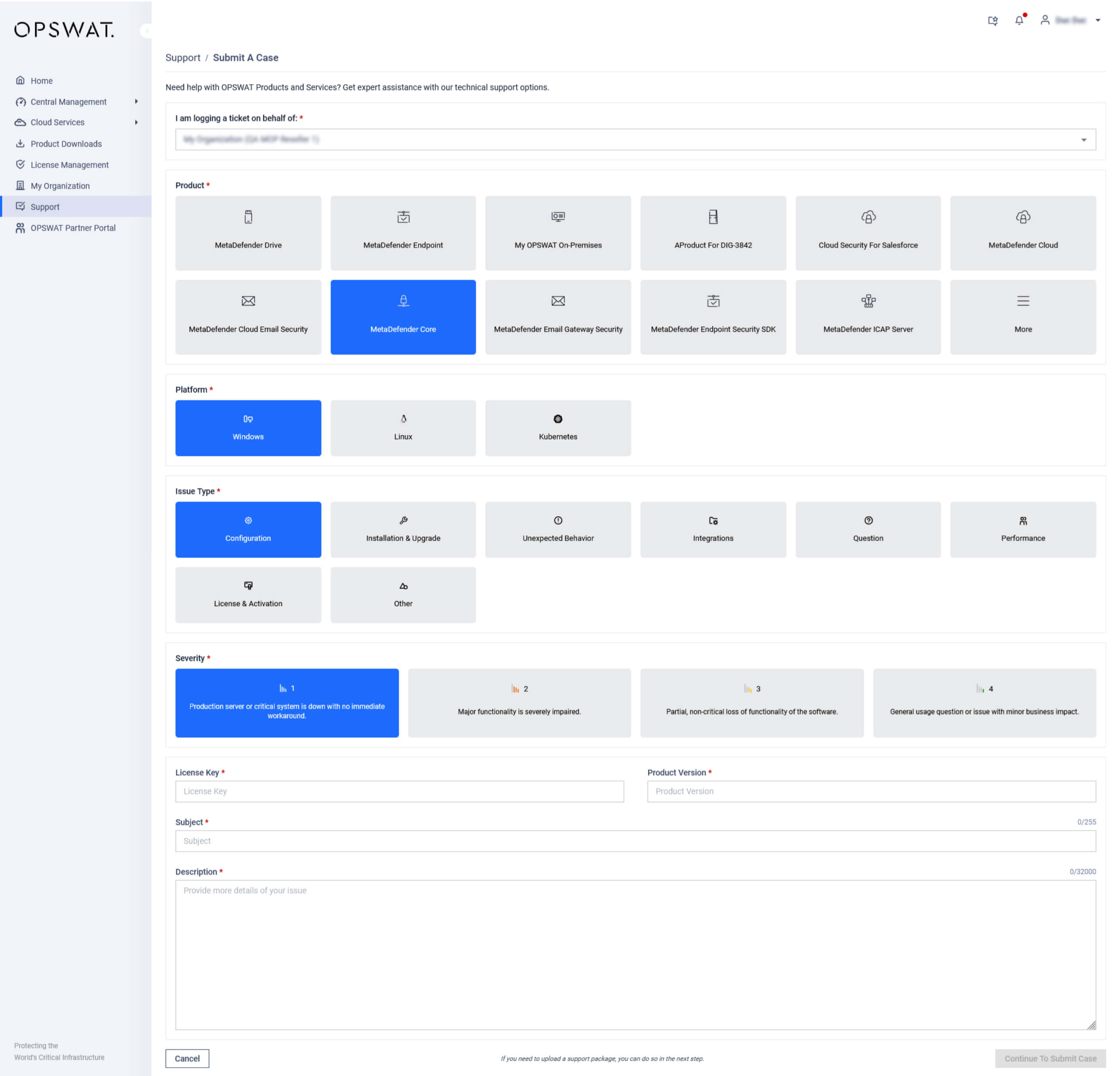The height and width of the screenshot is (1076, 1120).
Task: Click the More products tile
Action: (x=1022, y=317)
